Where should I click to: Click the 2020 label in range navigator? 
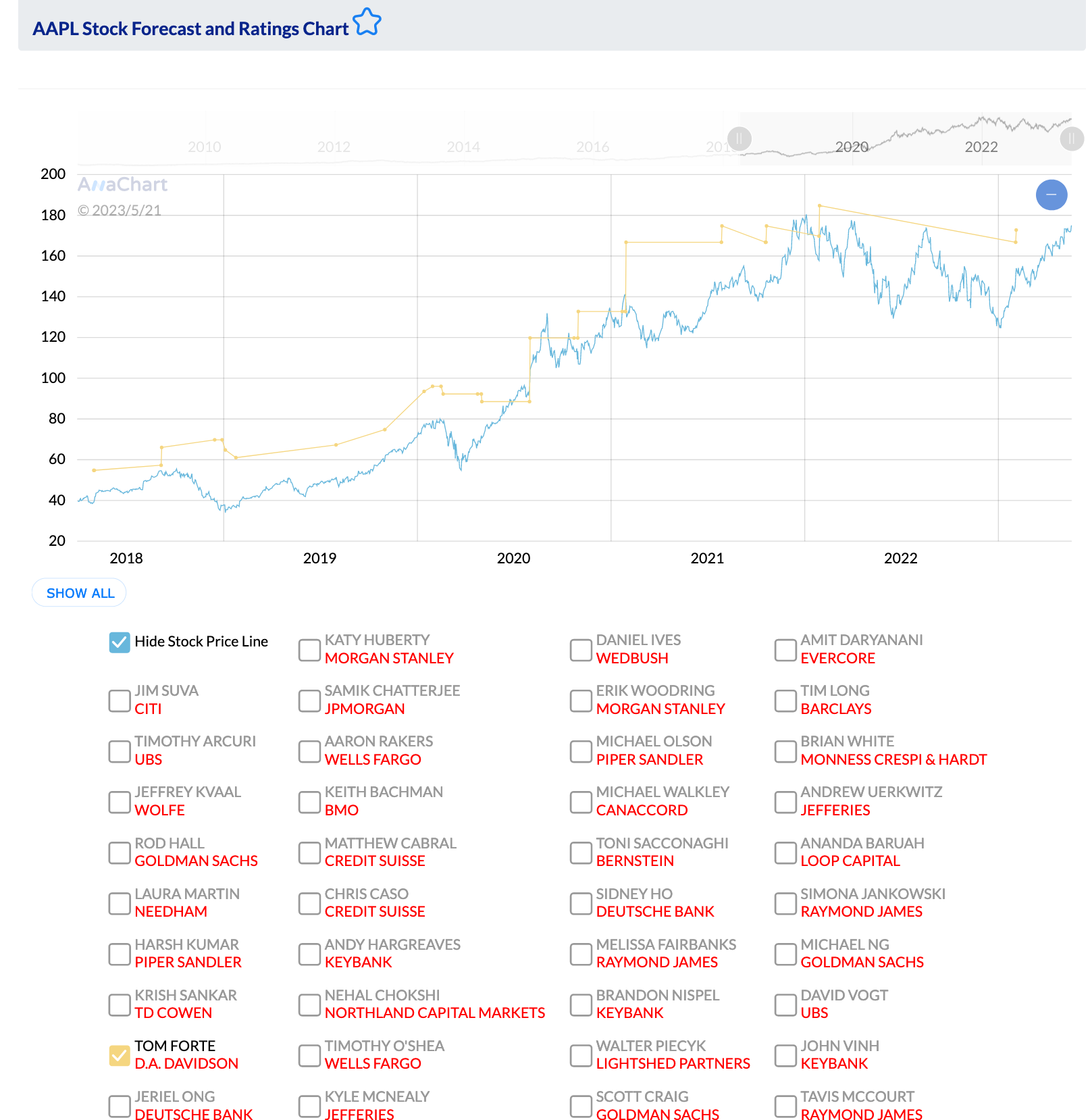point(852,147)
